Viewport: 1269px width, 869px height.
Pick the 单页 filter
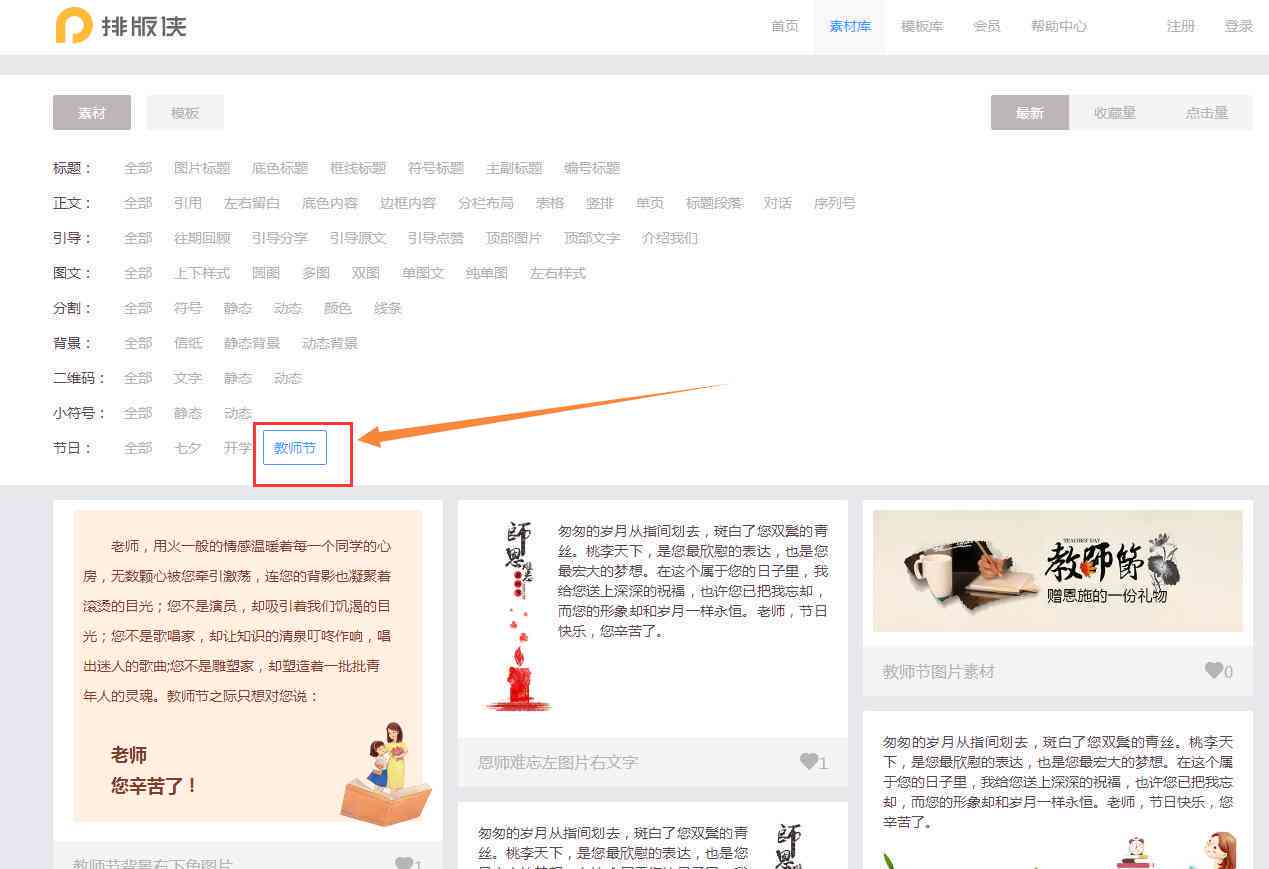coord(650,203)
